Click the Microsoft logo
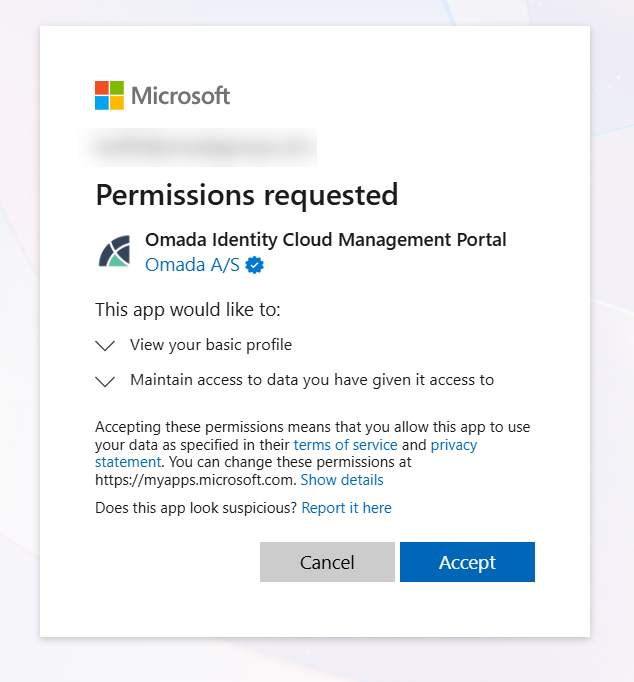This screenshot has height=682, width=634. tap(162, 95)
